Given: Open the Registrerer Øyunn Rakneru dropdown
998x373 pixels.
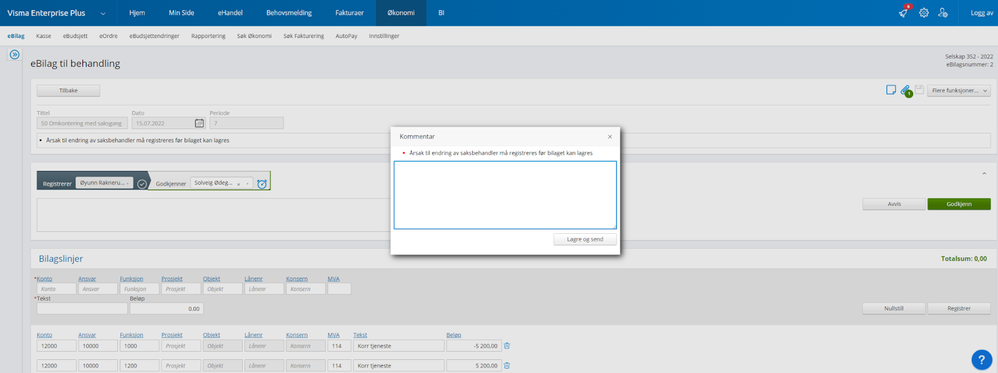Looking at the screenshot, I should pyautogui.click(x=104, y=183).
